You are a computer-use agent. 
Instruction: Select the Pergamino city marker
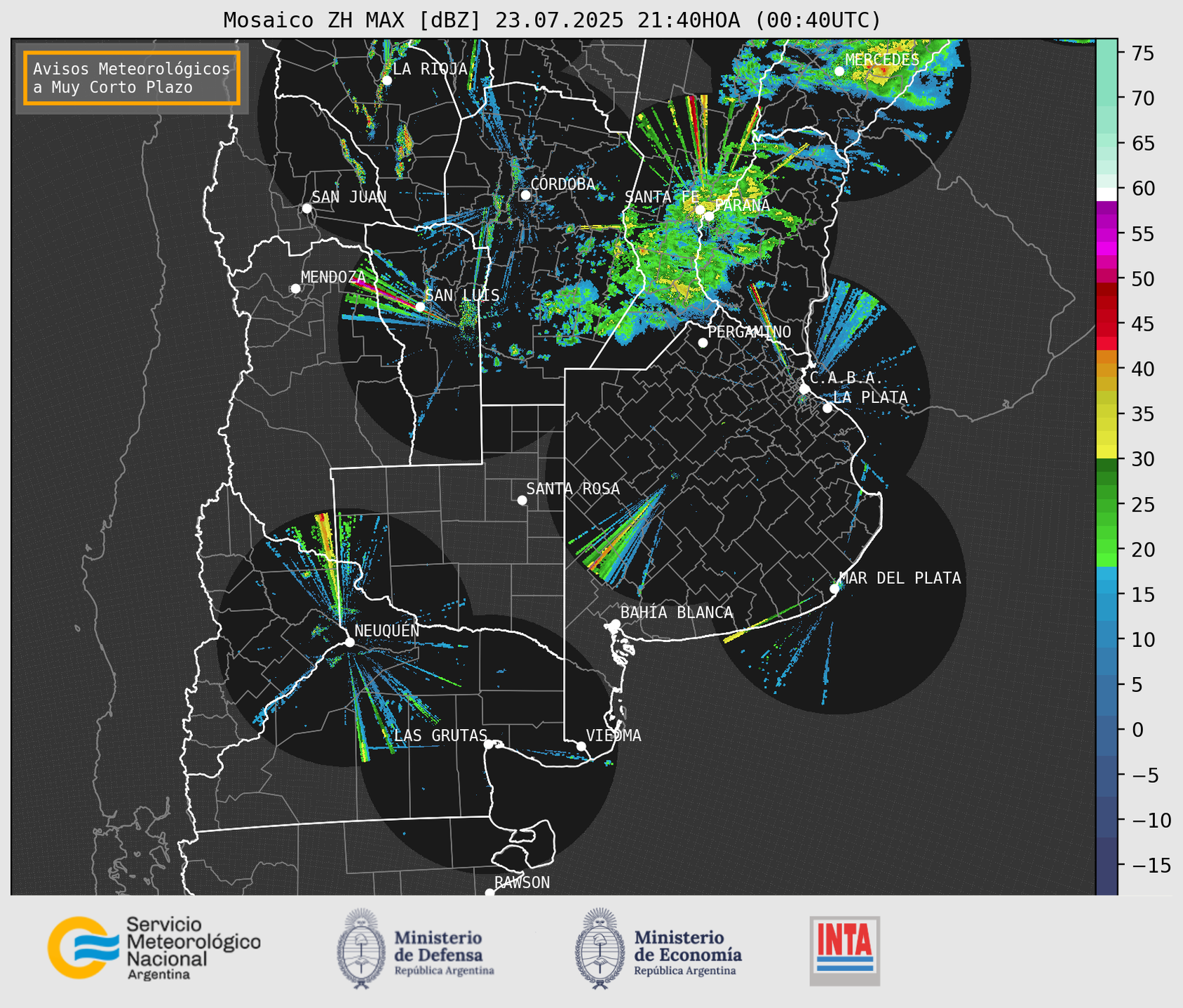[703, 343]
